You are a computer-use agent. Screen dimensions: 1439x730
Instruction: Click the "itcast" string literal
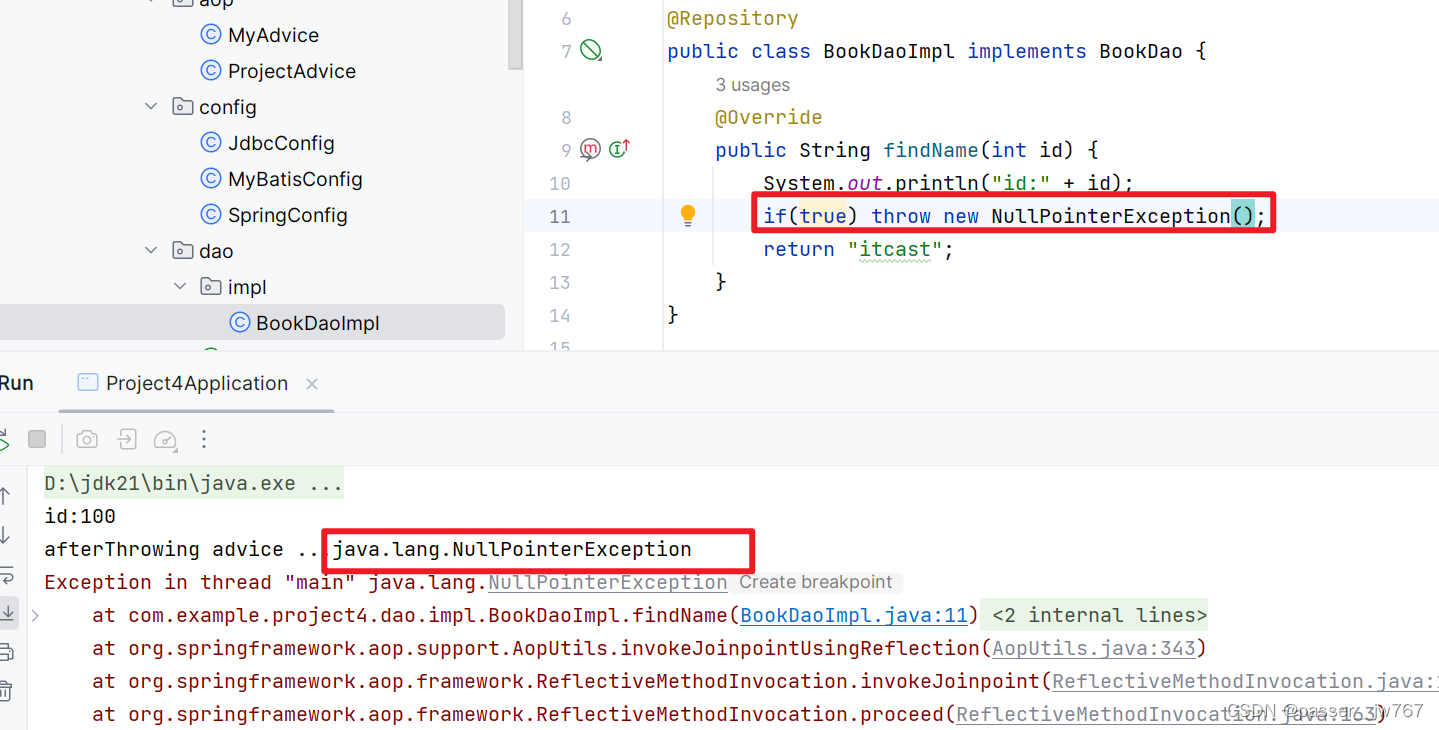(x=895, y=249)
